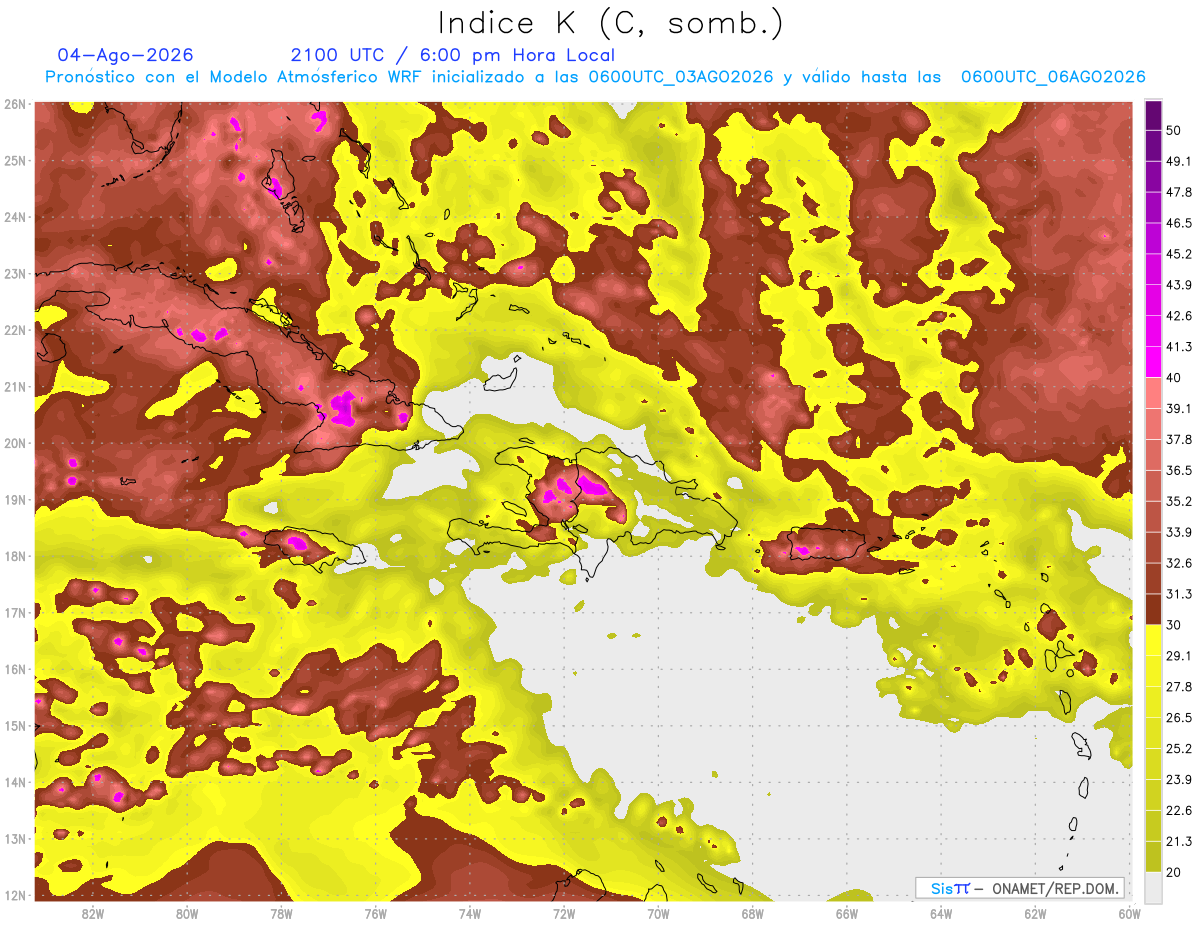
Task: Click the colorbar label "31.3"
Action: click(x=1179, y=594)
